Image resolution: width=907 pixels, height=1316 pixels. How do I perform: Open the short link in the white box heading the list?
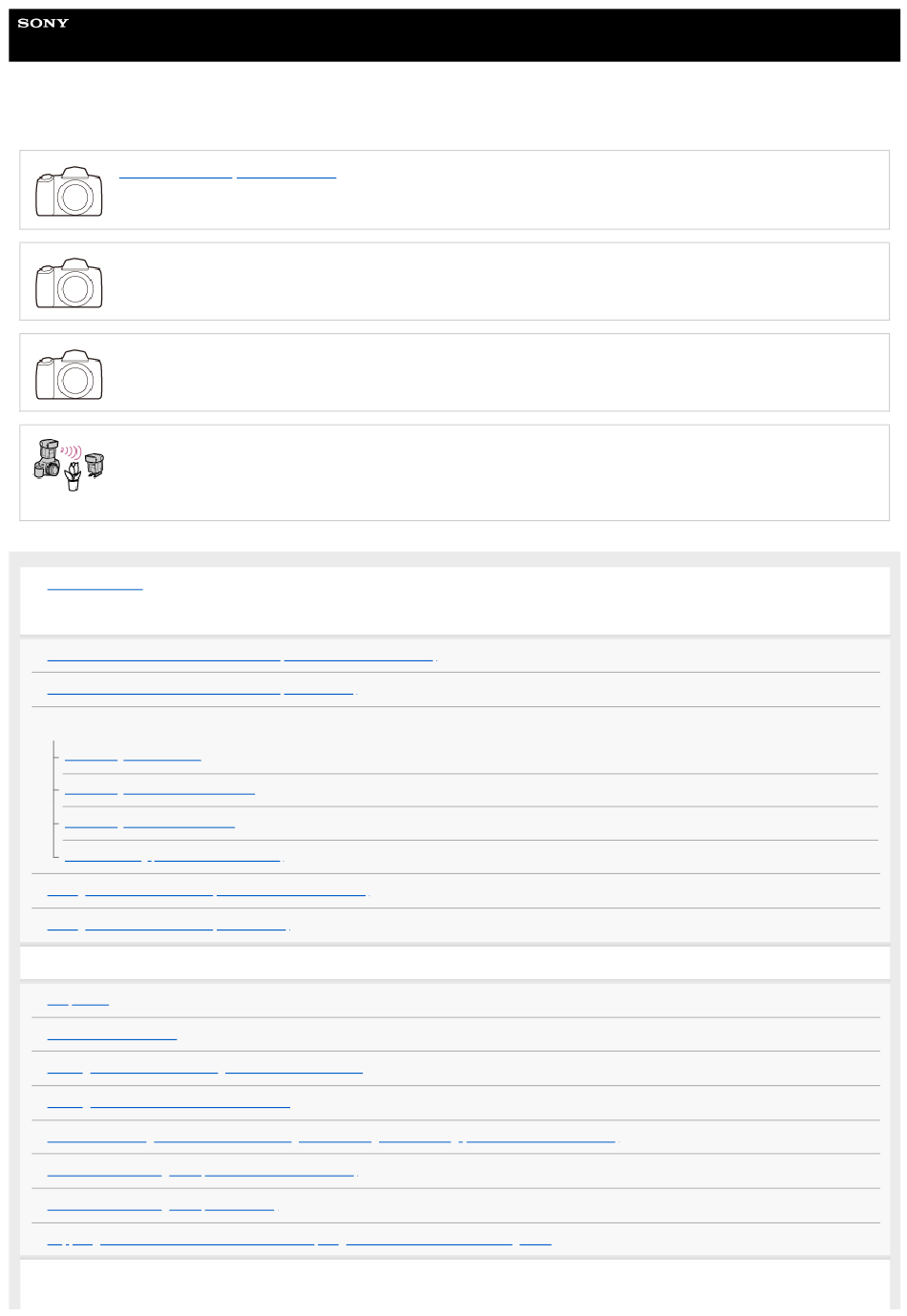[x=95, y=587]
